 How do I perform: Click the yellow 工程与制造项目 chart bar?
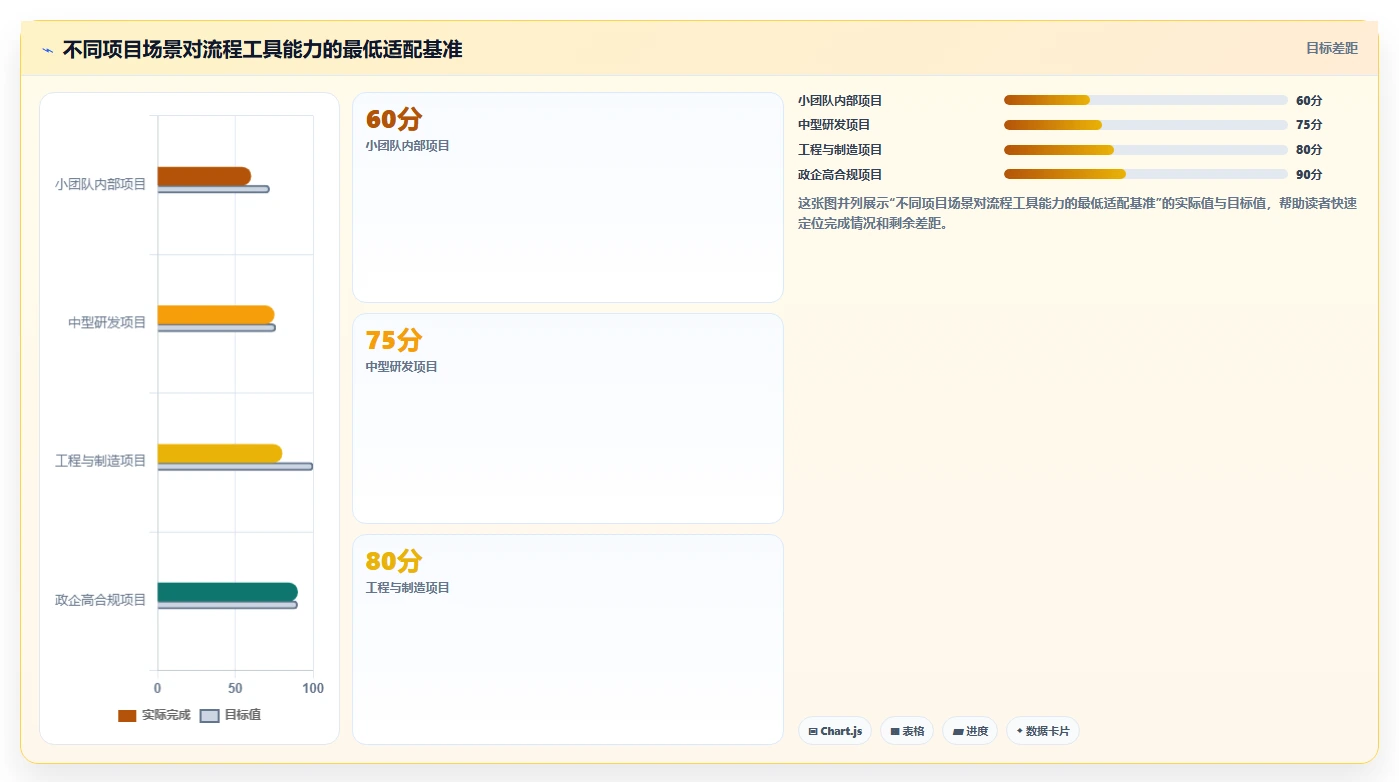tap(220, 453)
